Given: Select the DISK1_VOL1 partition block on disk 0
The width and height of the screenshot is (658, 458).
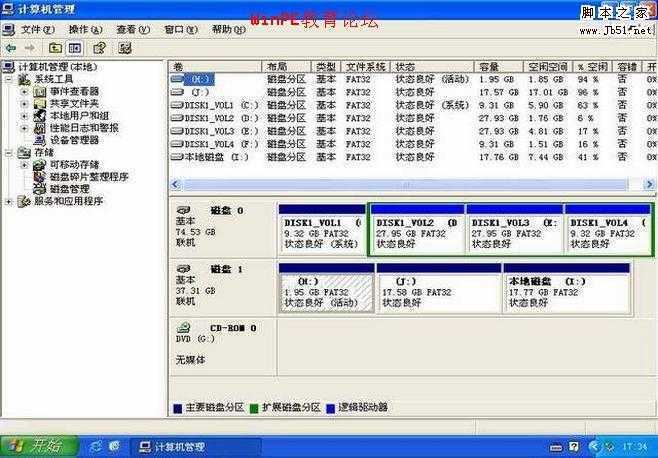Looking at the screenshot, I should tap(322, 230).
